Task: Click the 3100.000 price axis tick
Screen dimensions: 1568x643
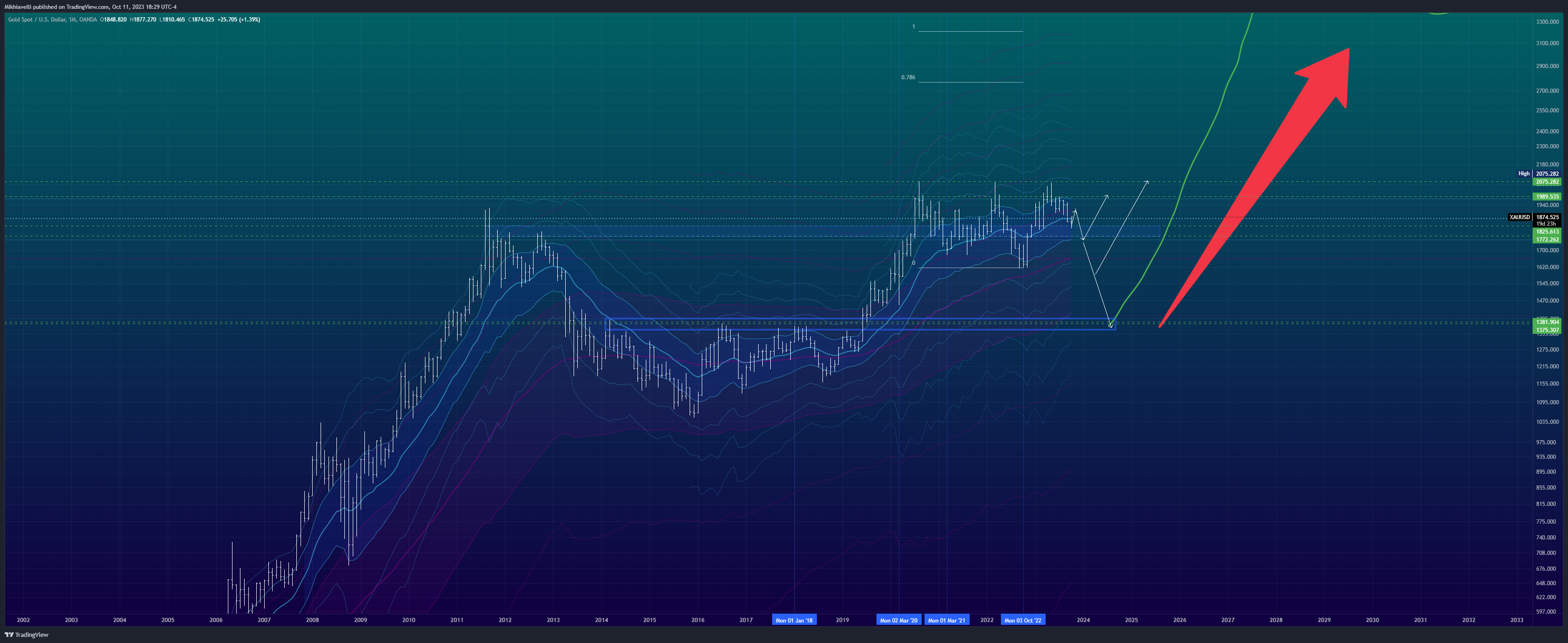Action: click(x=1547, y=43)
